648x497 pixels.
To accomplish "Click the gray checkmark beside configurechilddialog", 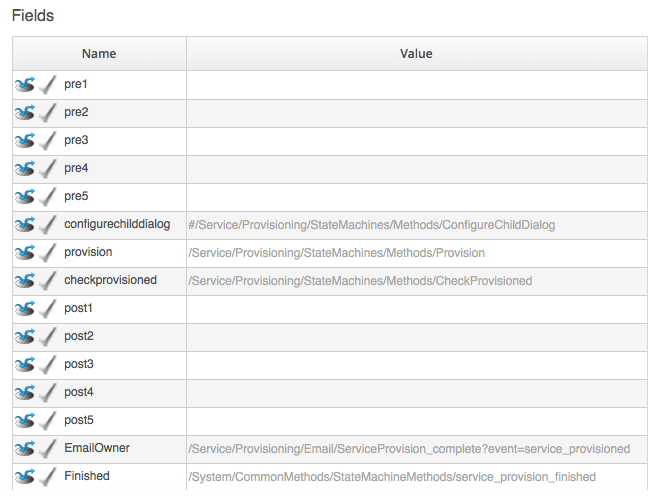I will [x=48, y=225].
